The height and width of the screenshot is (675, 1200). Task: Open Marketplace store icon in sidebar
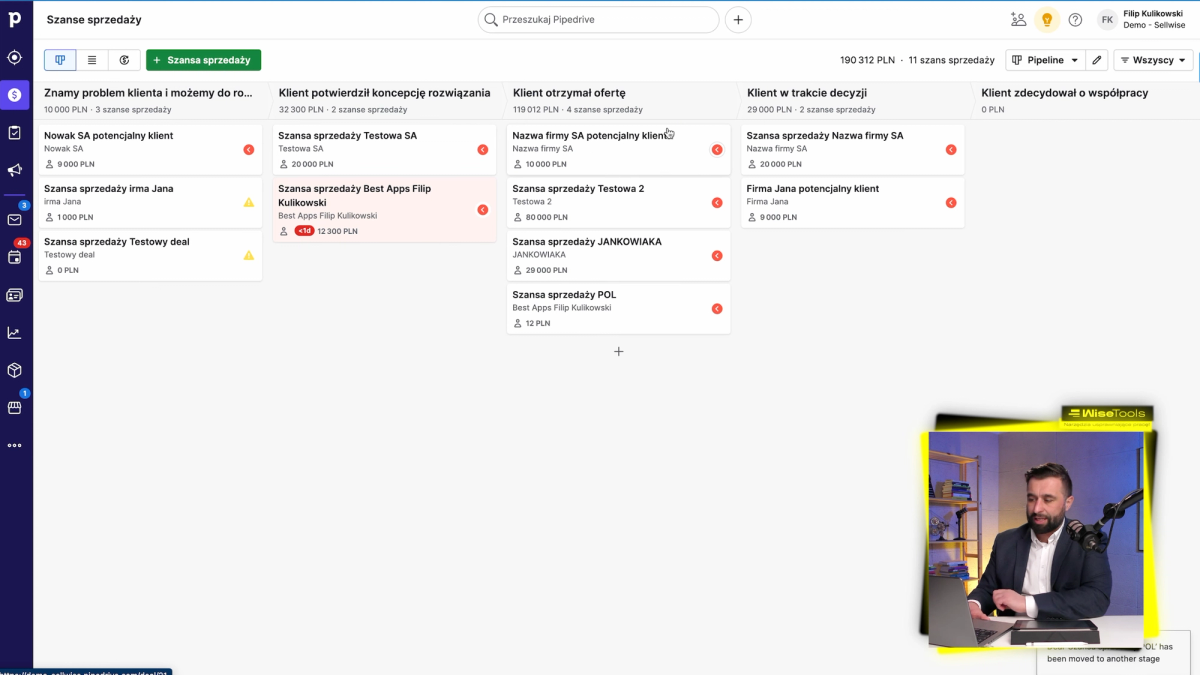[x=15, y=407]
